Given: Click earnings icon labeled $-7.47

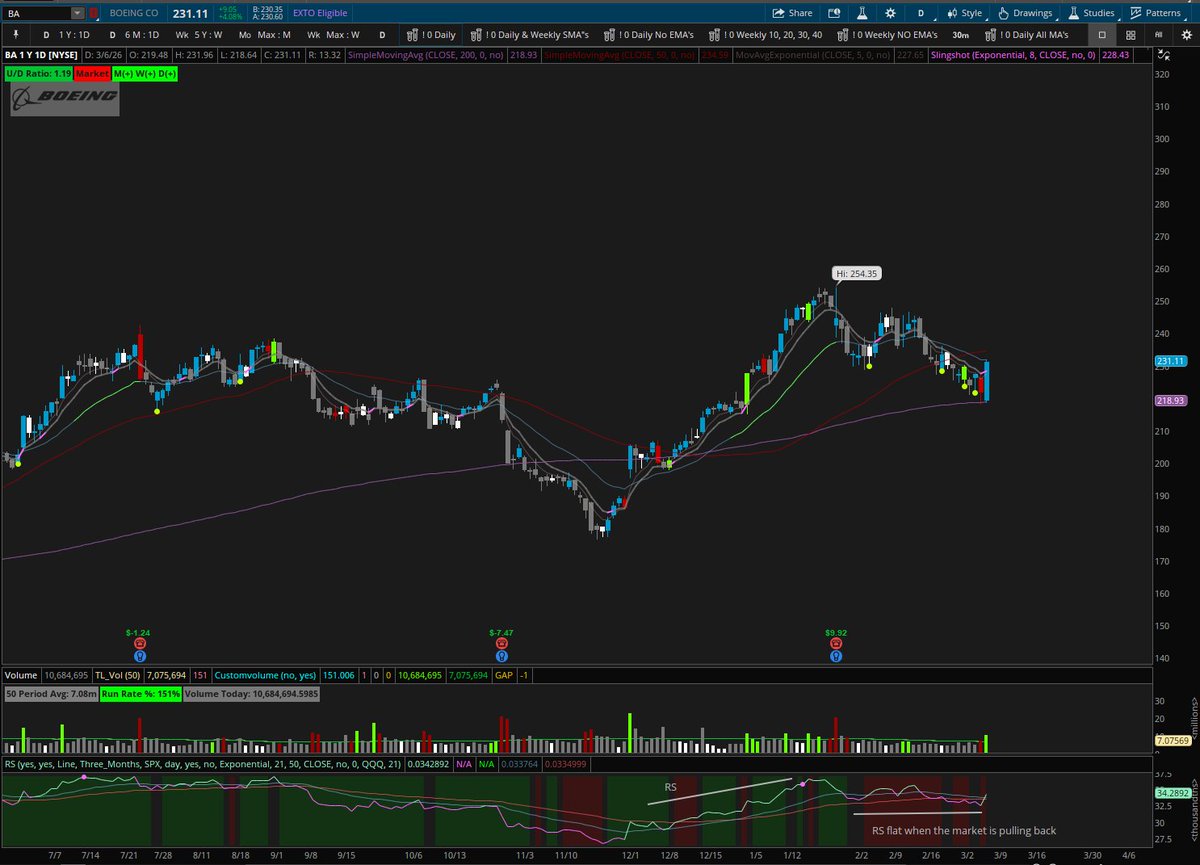Looking at the screenshot, I should coord(501,645).
